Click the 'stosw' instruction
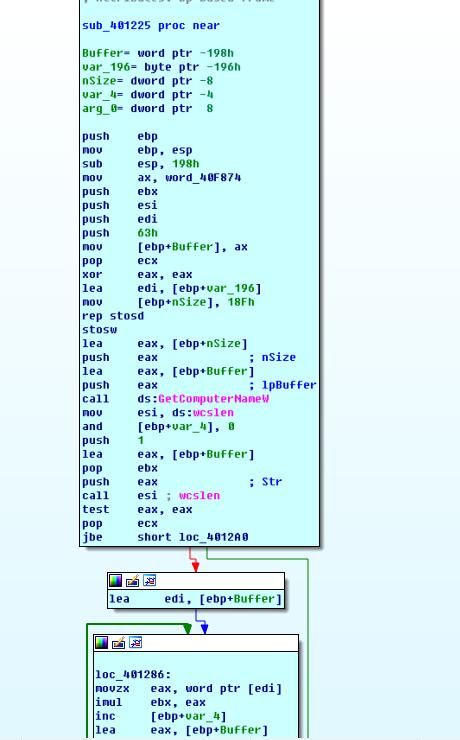Image resolution: width=460 pixels, height=740 pixels. (99, 330)
